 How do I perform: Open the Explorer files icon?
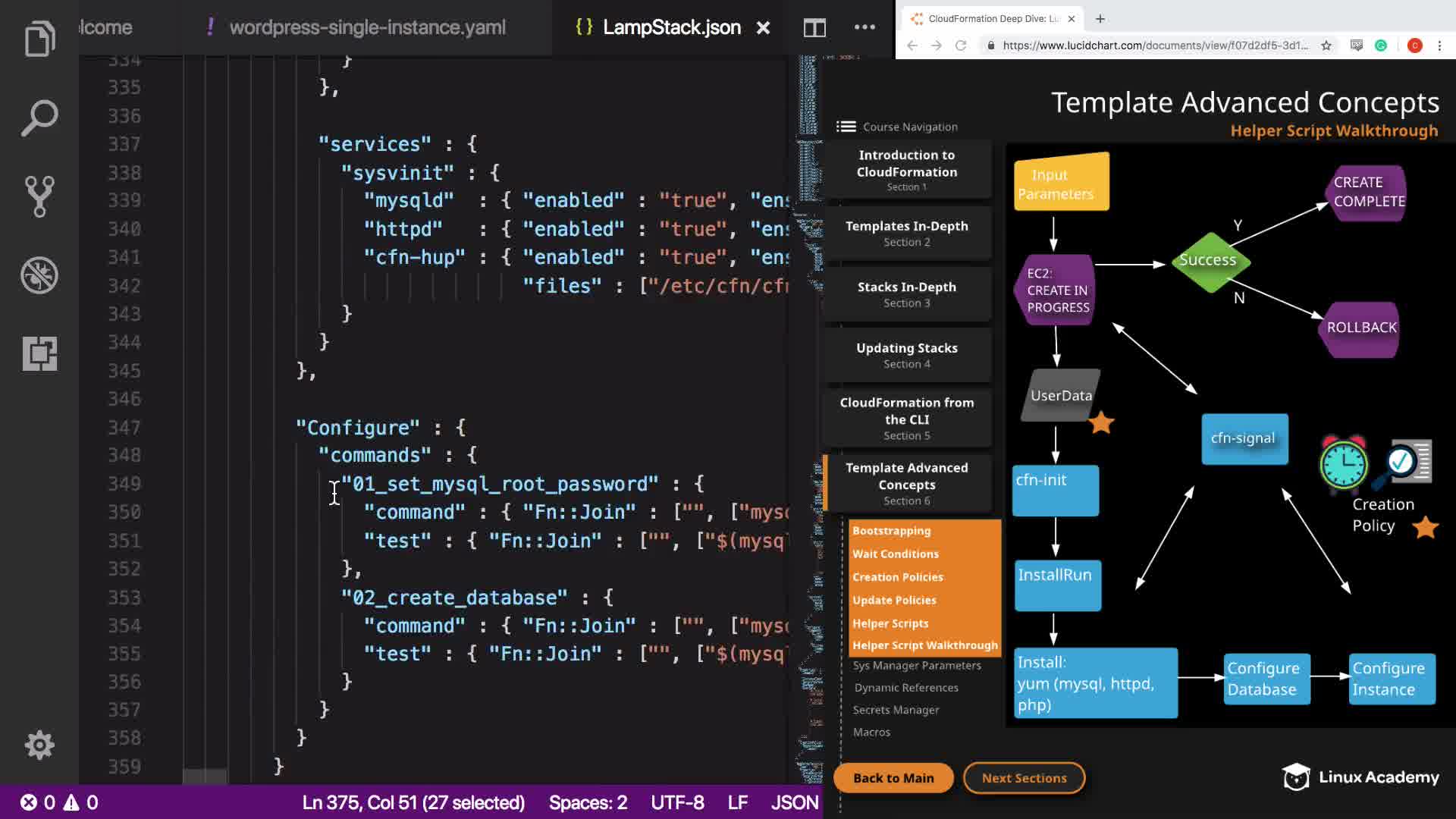[x=39, y=38]
